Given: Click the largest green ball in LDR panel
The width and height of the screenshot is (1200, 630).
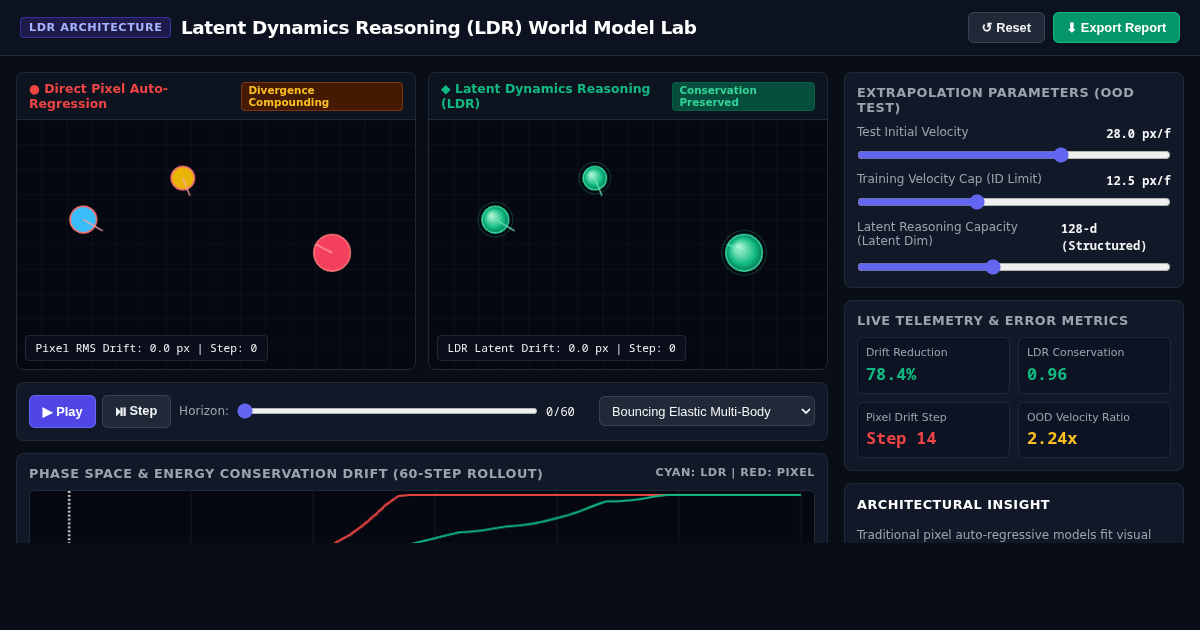Looking at the screenshot, I should [744, 253].
